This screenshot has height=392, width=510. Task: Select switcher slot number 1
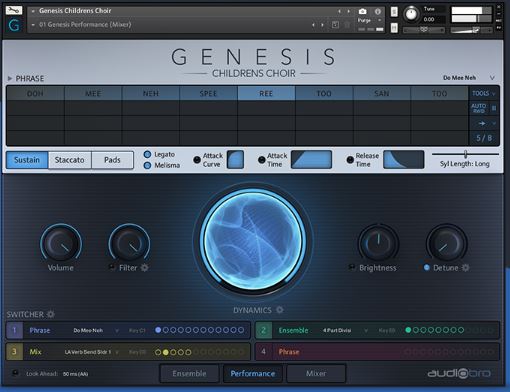[14, 330]
